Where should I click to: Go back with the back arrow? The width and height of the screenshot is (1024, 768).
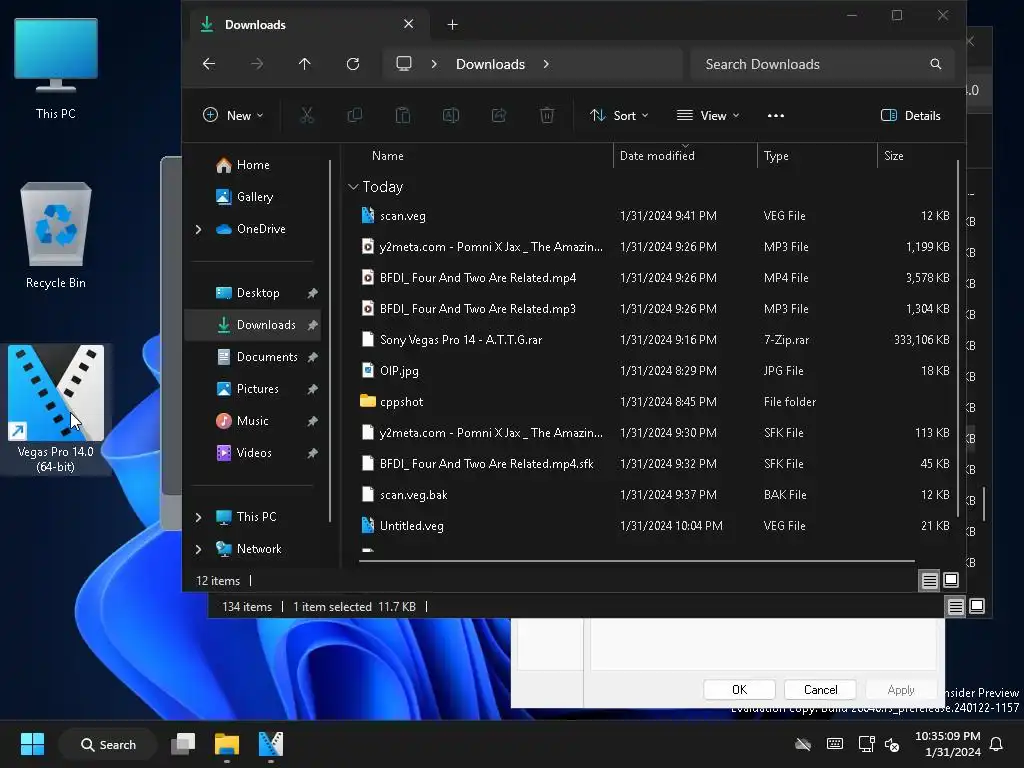tap(209, 64)
